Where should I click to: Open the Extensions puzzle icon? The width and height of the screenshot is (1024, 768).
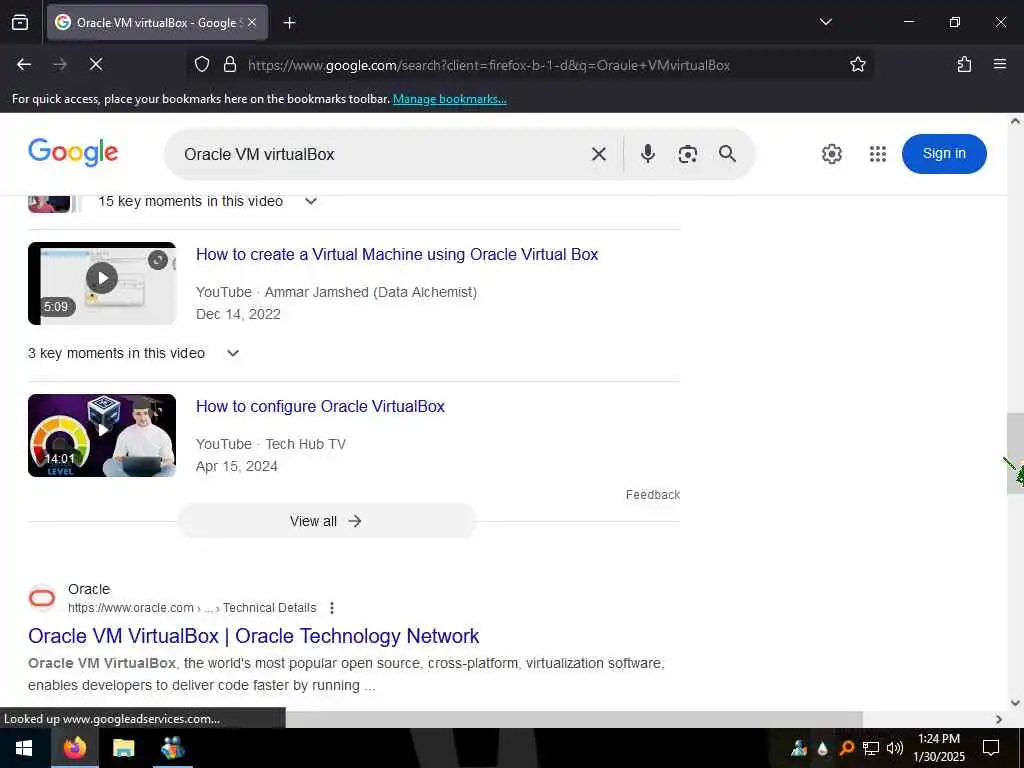964,64
